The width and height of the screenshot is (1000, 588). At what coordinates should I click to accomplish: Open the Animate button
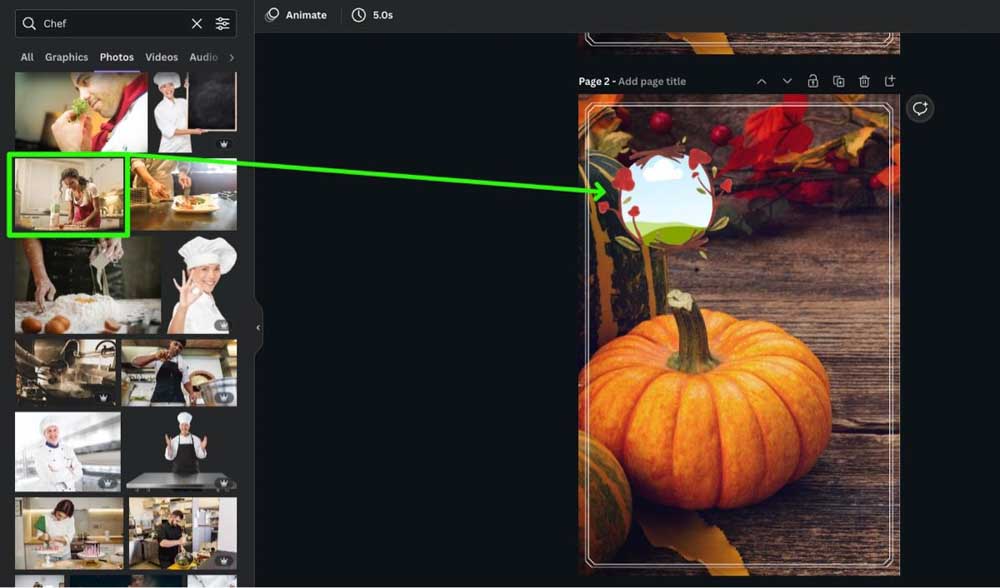pos(296,15)
